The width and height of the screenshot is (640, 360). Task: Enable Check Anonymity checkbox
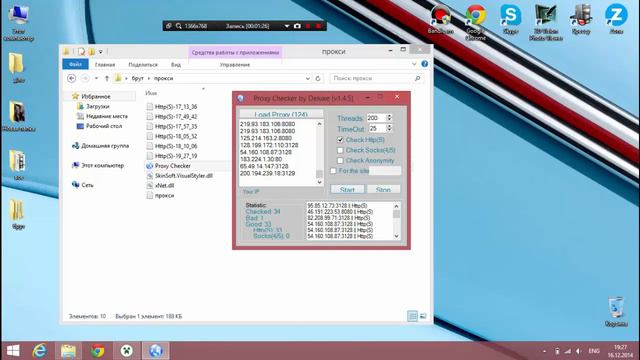tap(340, 161)
